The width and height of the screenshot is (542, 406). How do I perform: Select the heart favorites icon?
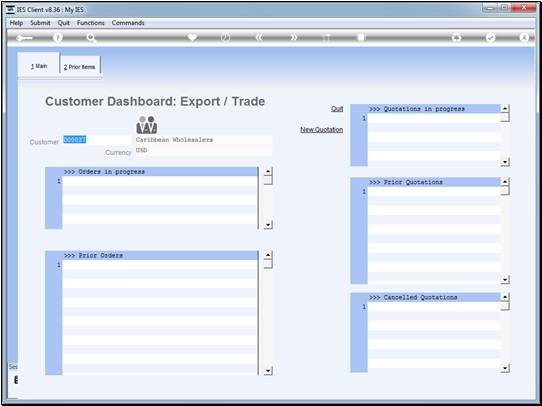192,37
